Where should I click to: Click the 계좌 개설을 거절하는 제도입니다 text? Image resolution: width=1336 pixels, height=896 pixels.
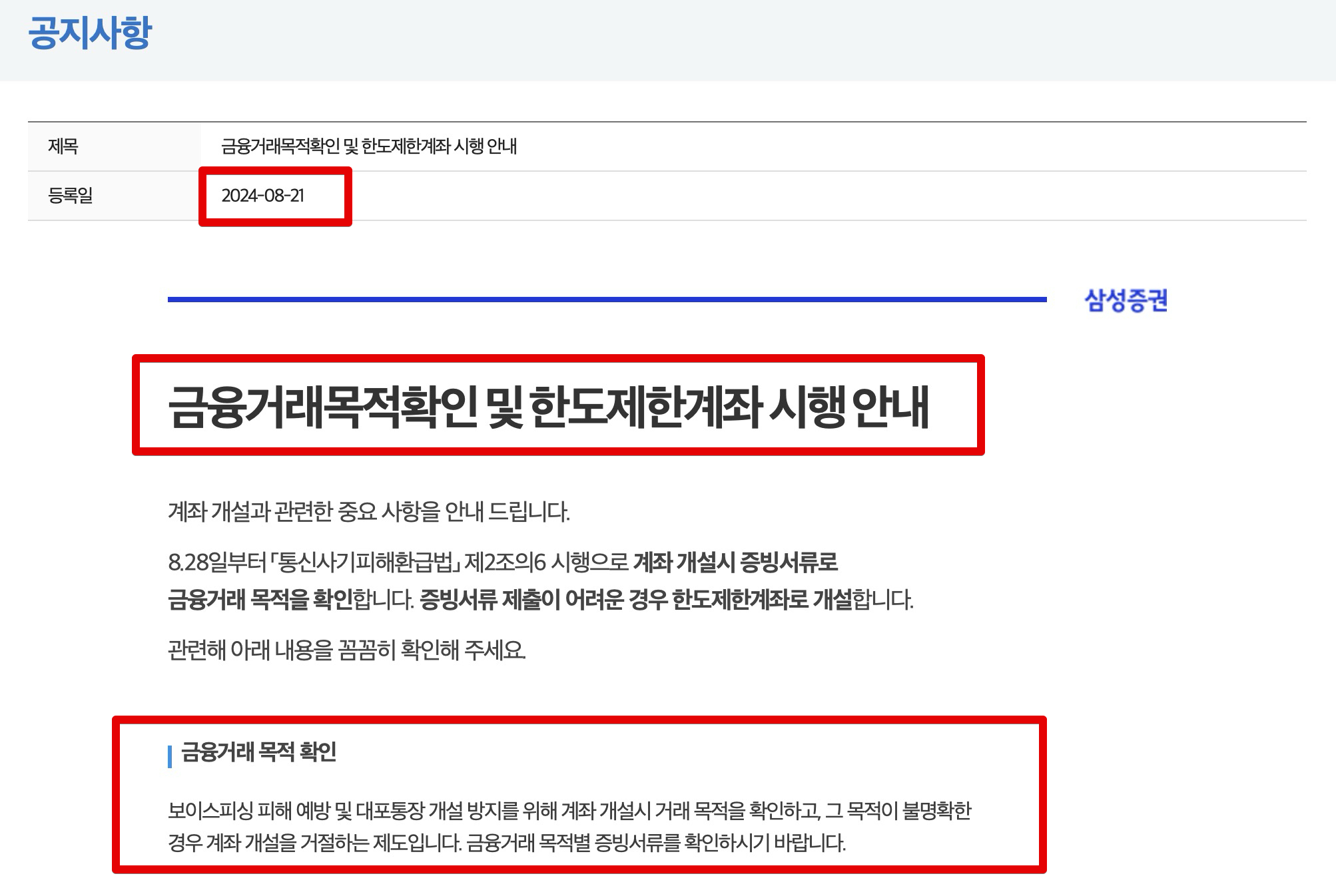(333, 843)
